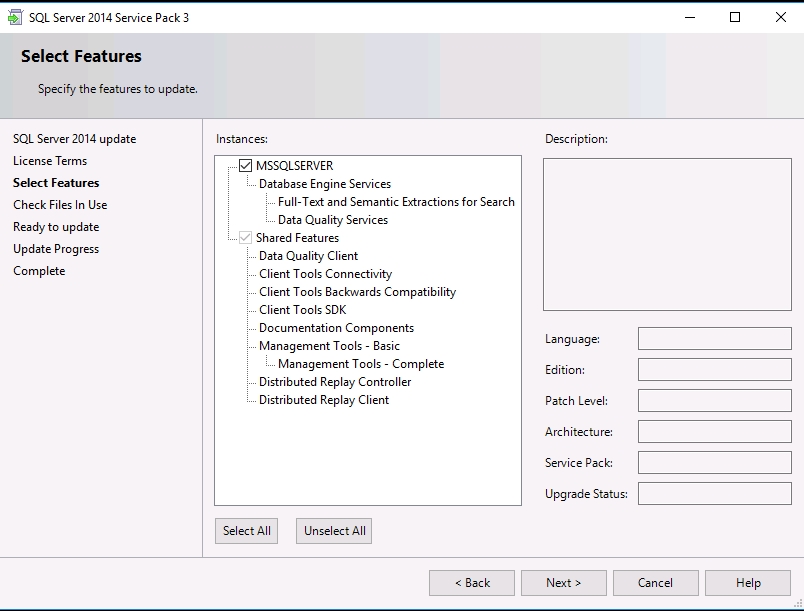Viewport: 804px width, 611px height.
Task: Open Help for this setup page
Action: tap(748, 583)
